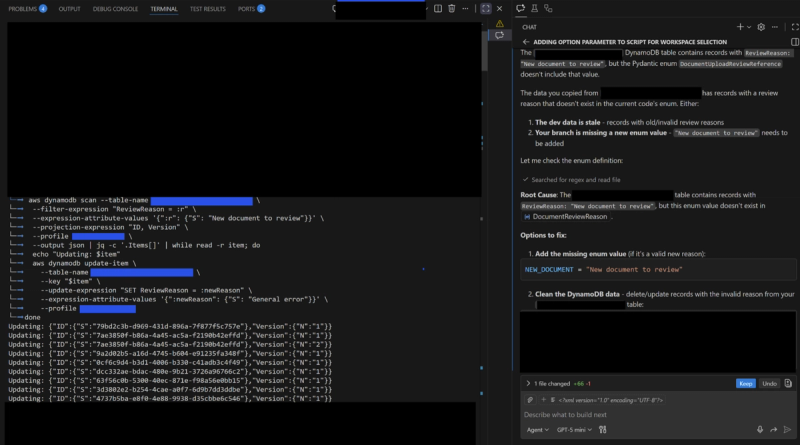This screenshot has height=445, width=800.
Task: Click the 'Options to fix:' heading
Action: 543,235
